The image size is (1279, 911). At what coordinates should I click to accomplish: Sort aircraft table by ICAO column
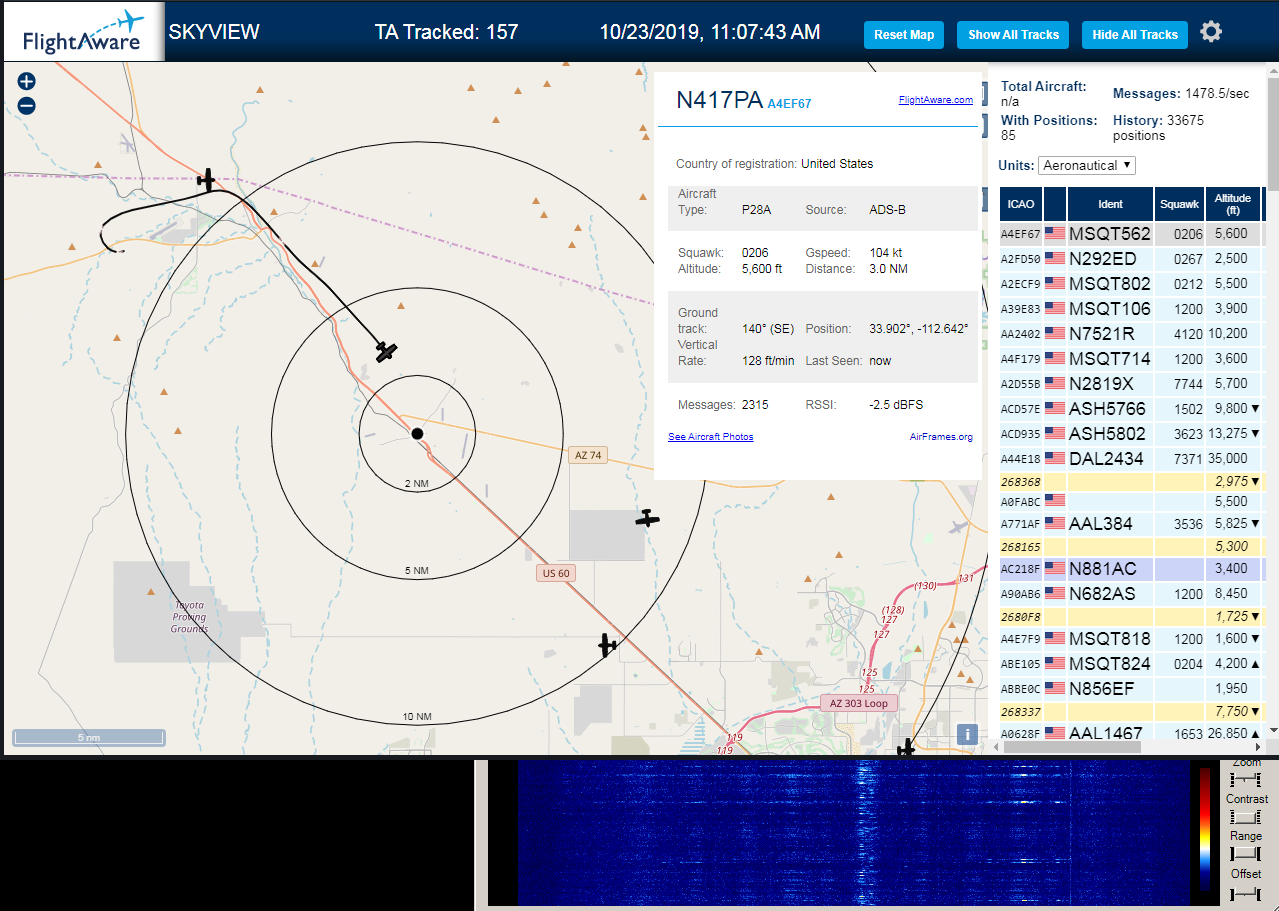tap(1021, 204)
